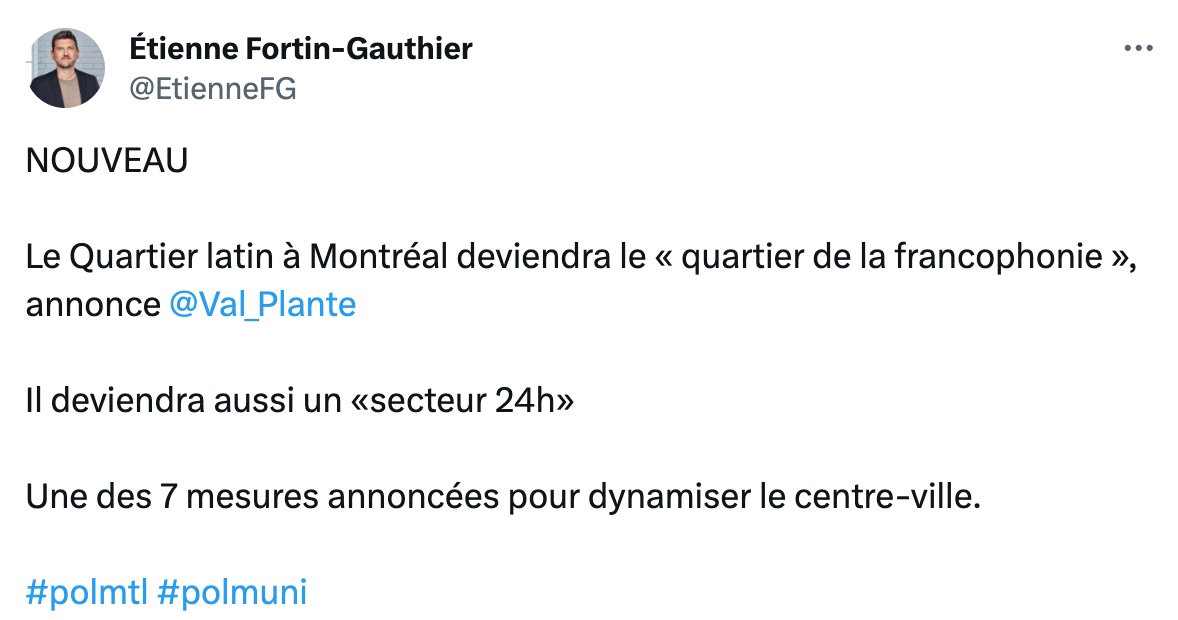Click the sentence starting Le Quartier latin
This screenshot has height=620, width=1178.
point(581,280)
